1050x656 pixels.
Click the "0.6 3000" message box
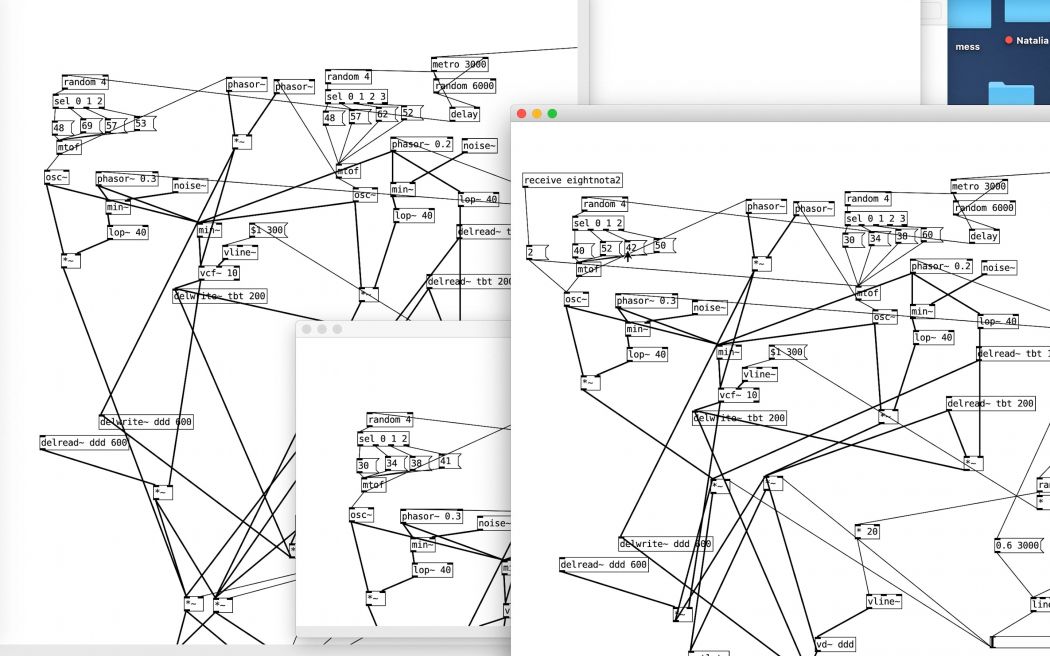[x=1019, y=546]
